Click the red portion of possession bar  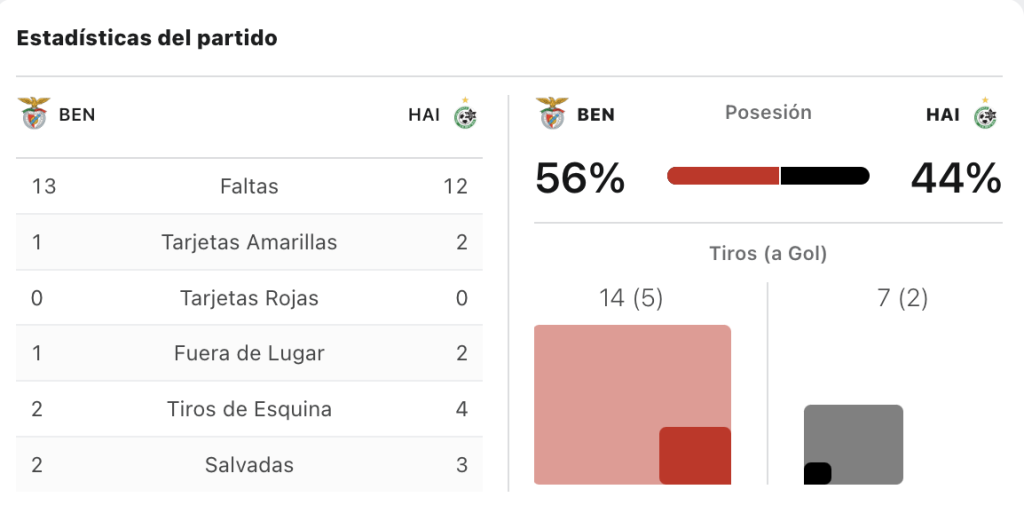pyautogui.click(x=723, y=176)
